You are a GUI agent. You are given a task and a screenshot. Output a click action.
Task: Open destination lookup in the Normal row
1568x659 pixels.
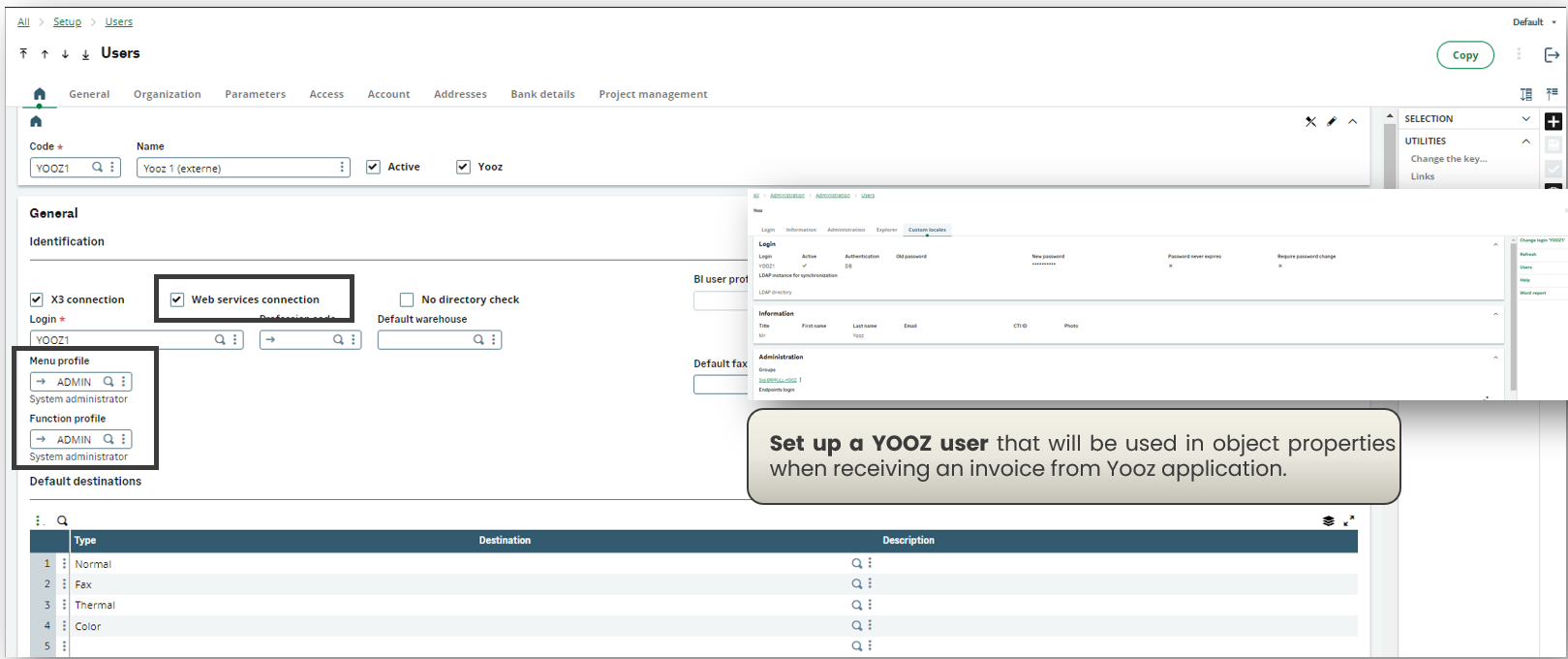pyautogui.click(x=856, y=563)
